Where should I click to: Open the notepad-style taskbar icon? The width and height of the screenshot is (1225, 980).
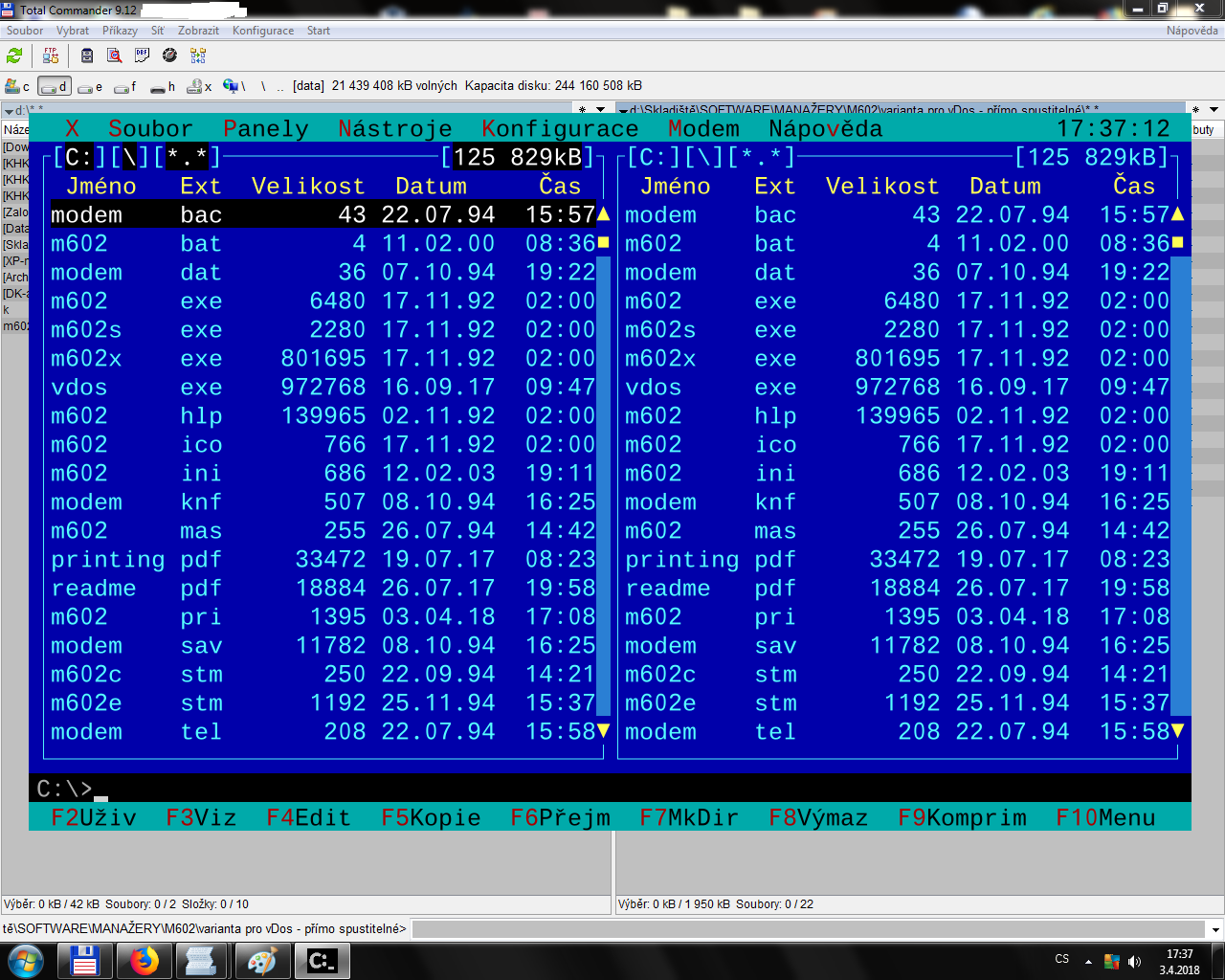pyautogui.click(x=202, y=960)
